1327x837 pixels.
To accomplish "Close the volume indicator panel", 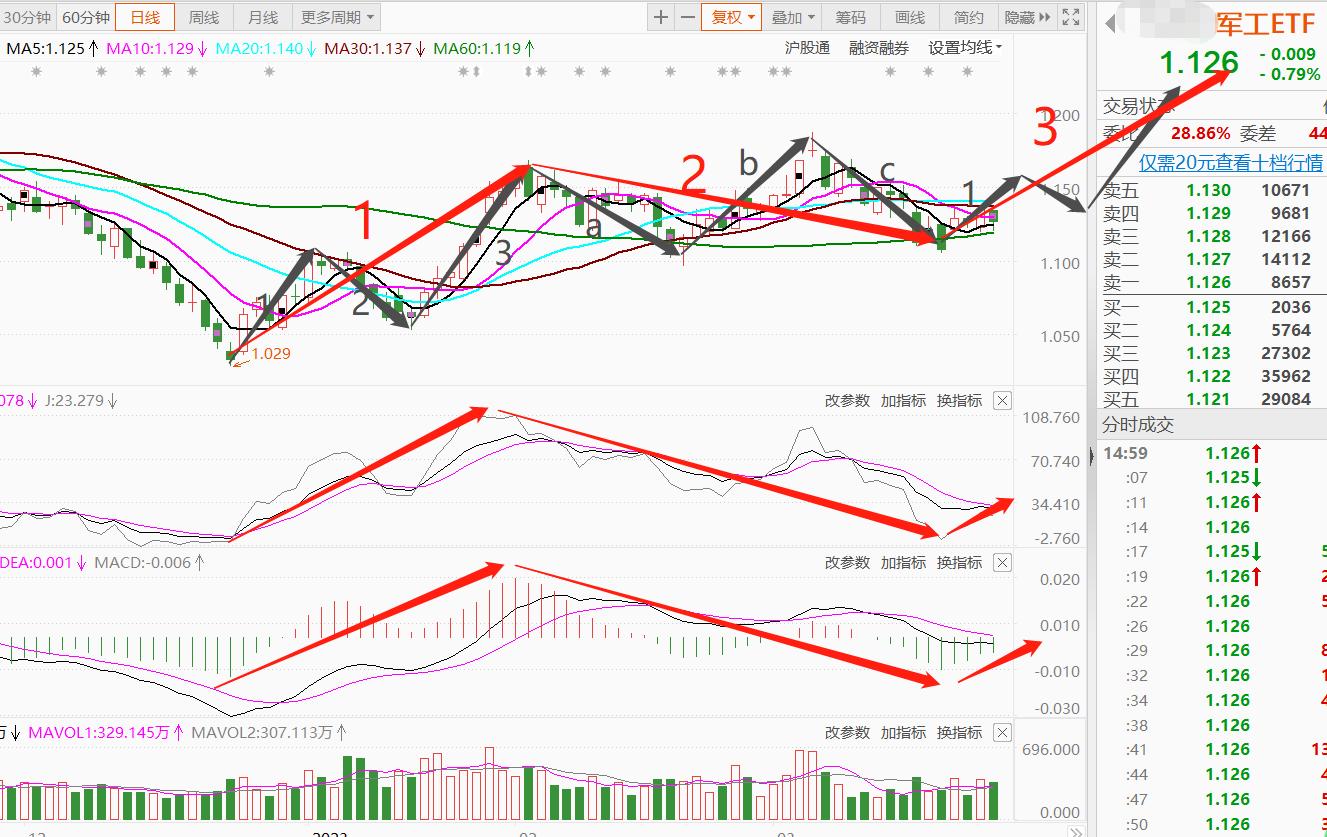I will (x=1002, y=733).
